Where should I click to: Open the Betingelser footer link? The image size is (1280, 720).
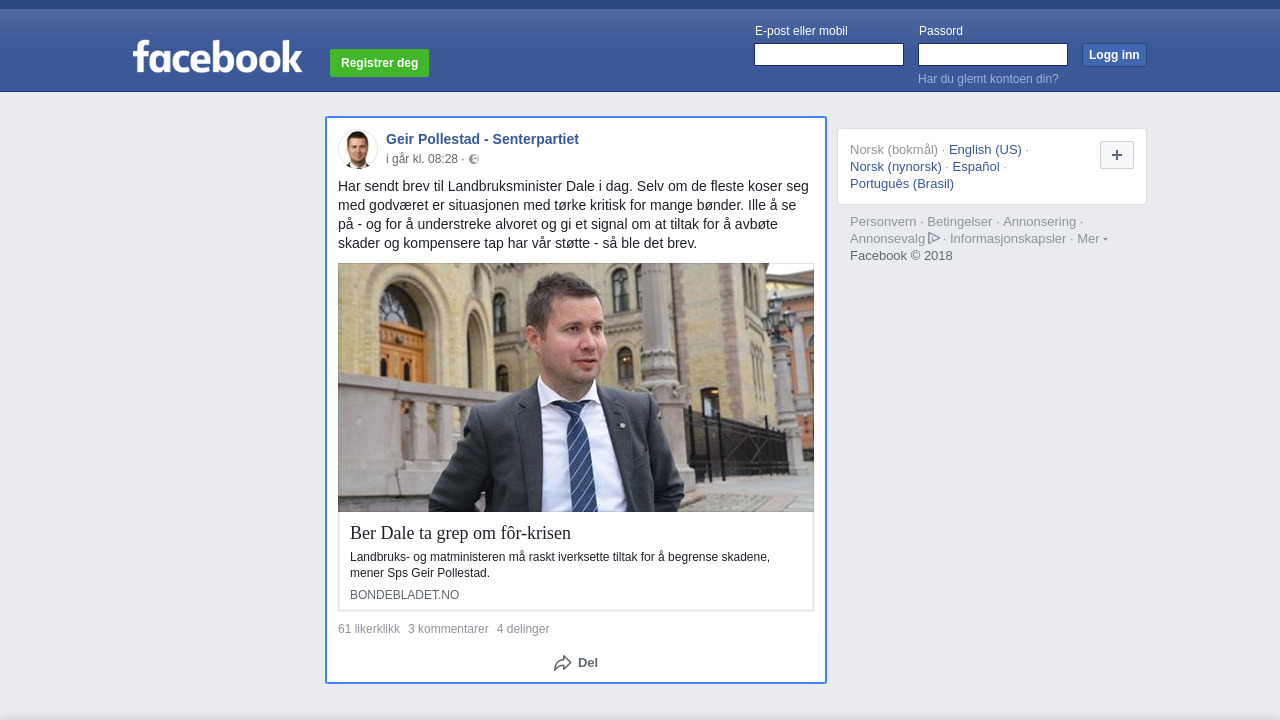(x=960, y=222)
